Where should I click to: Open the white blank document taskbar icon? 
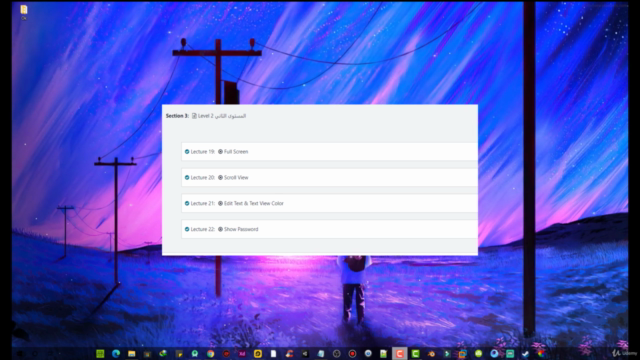pyautogui.click(x=273, y=353)
